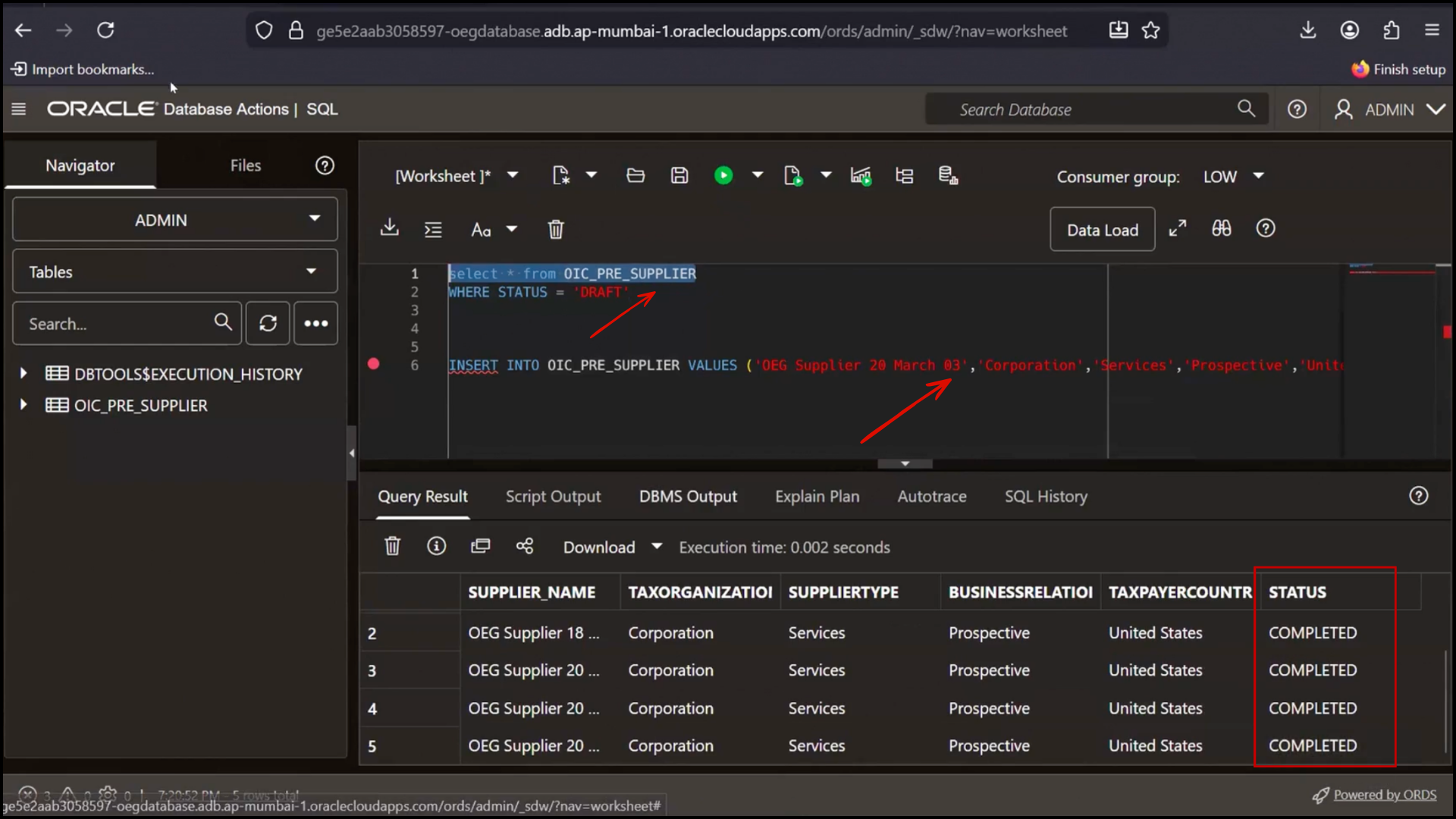Image resolution: width=1456 pixels, height=819 pixels.
Task: Open the Database Actions hamburger menu
Action: [19, 109]
